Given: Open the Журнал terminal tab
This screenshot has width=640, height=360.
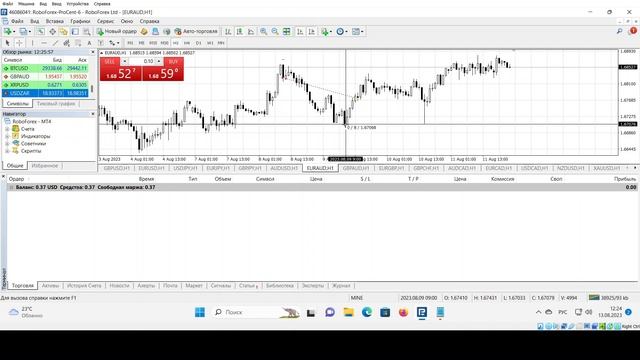Looking at the screenshot, I should coord(341,286).
